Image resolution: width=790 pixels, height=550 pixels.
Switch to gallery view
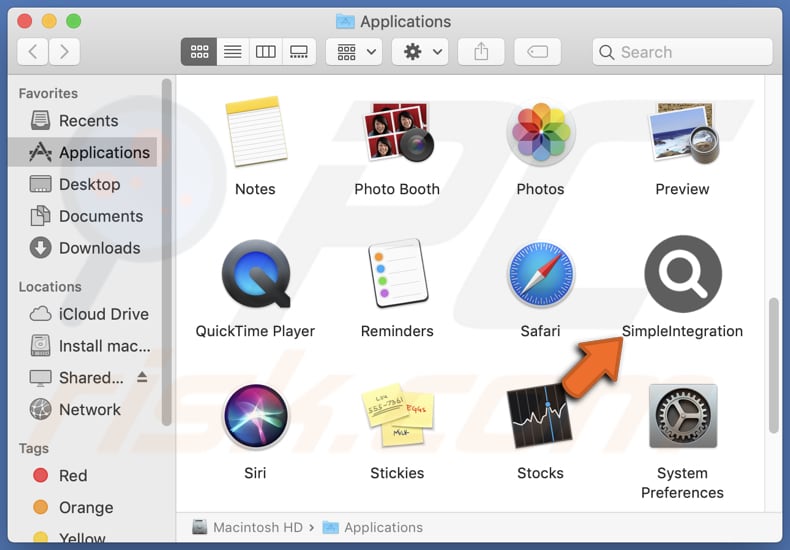(299, 51)
